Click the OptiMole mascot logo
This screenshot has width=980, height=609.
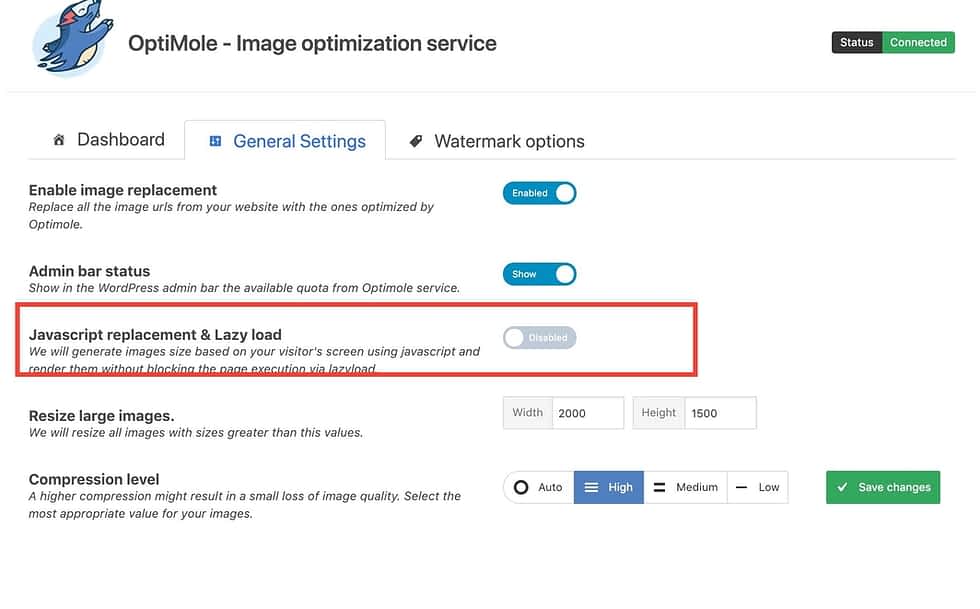(x=74, y=39)
